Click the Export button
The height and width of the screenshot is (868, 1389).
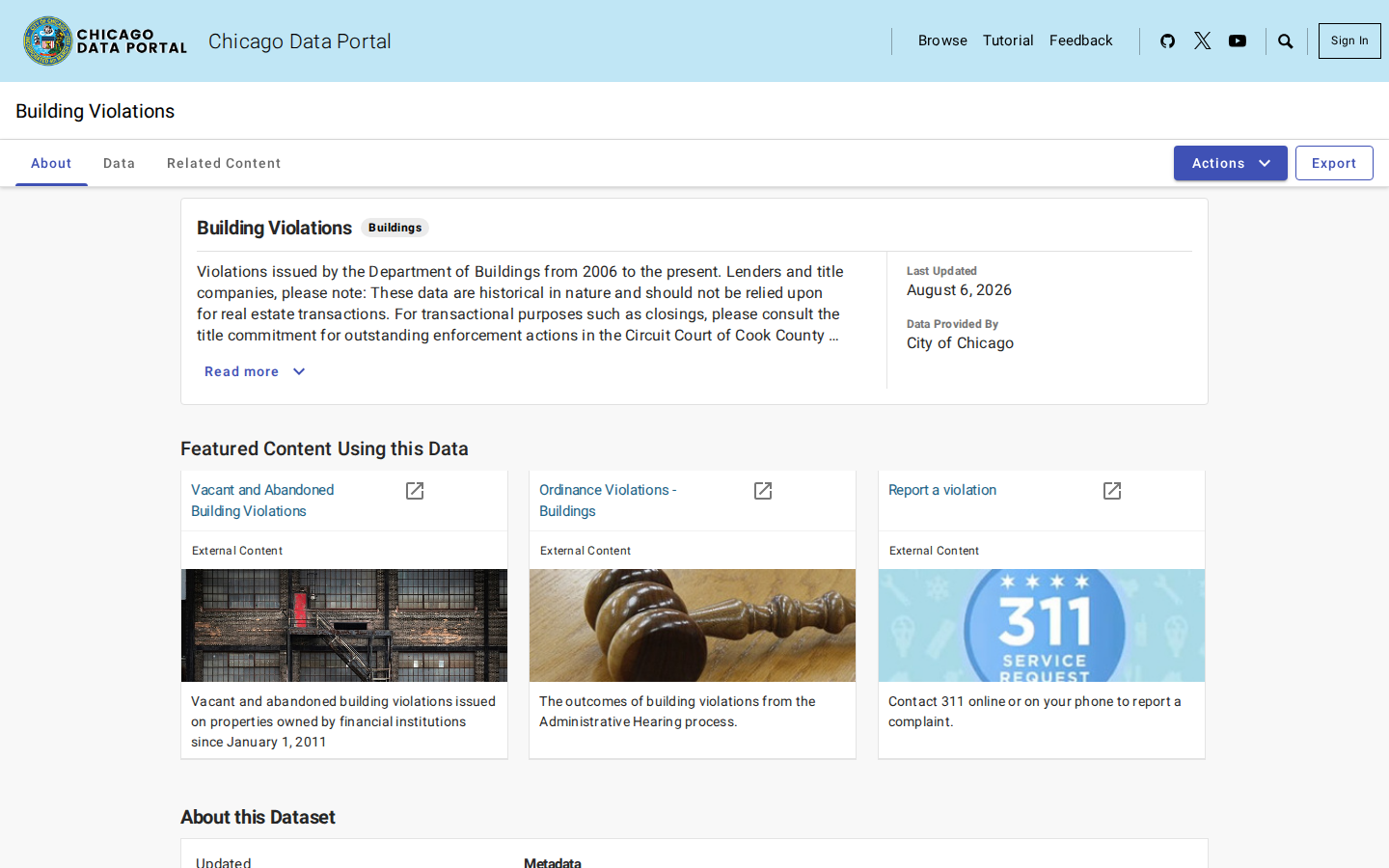(1334, 163)
